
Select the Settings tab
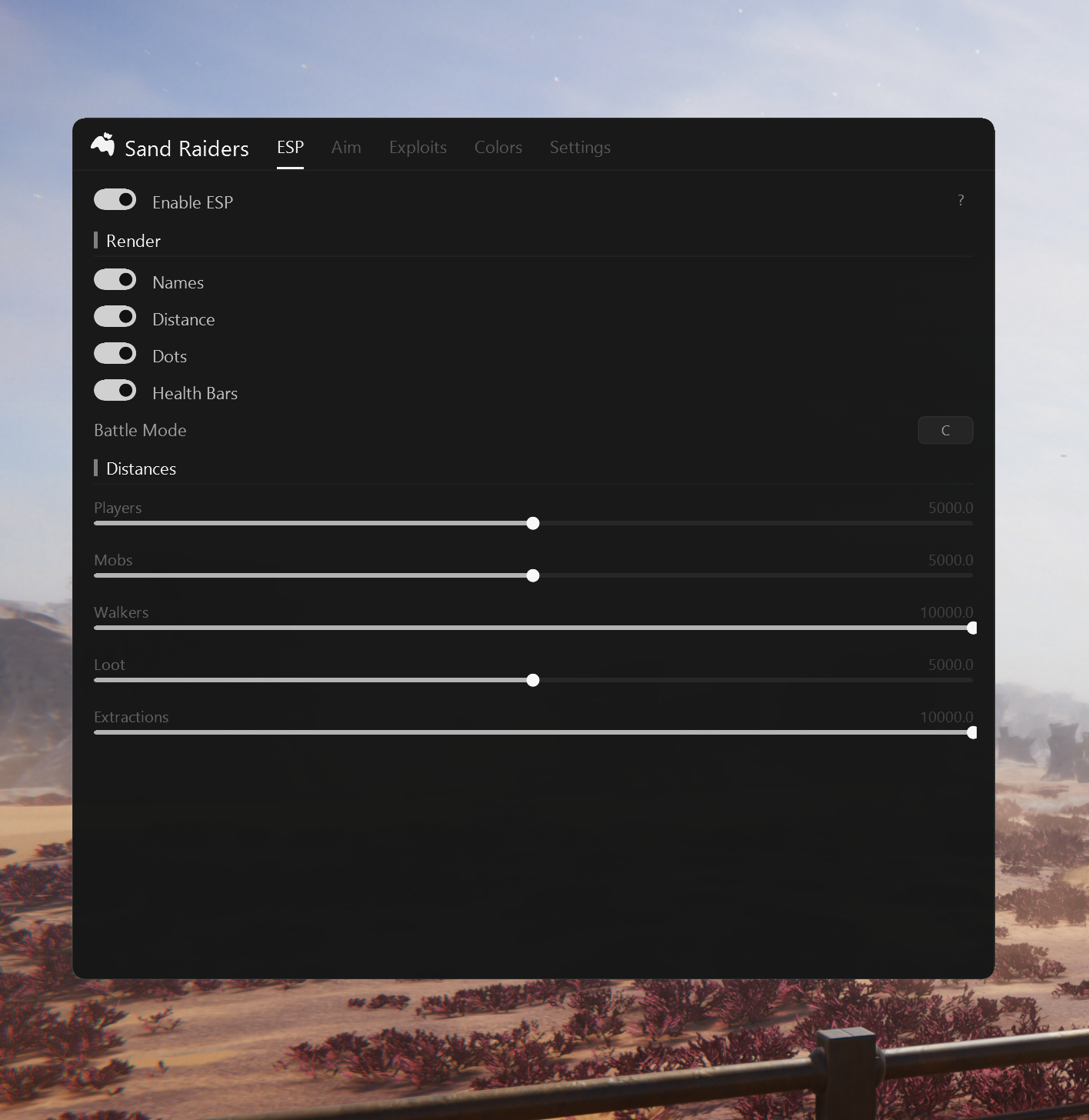click(x=580, y=147)
